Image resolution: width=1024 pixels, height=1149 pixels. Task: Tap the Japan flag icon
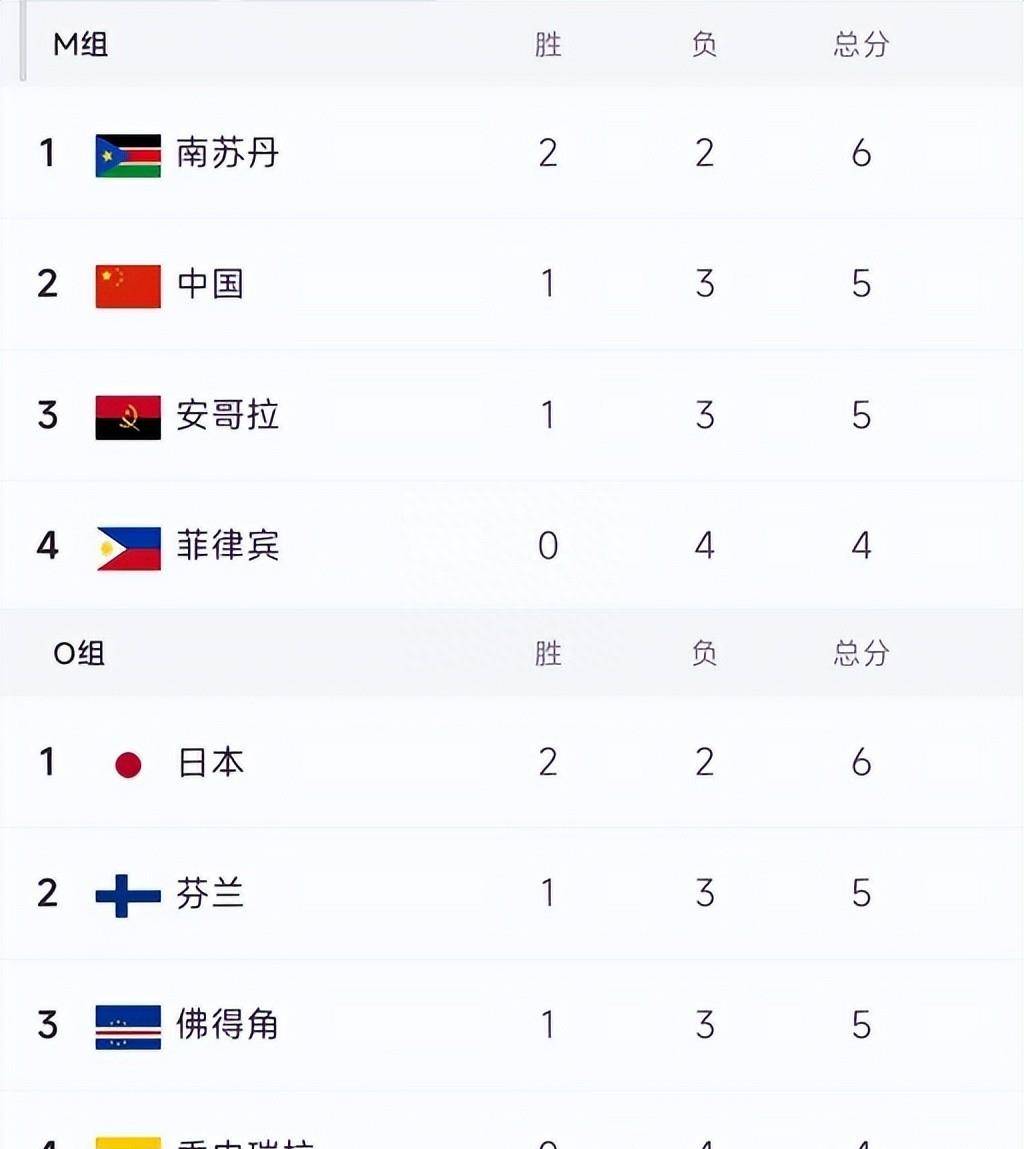tap(128, 764)
